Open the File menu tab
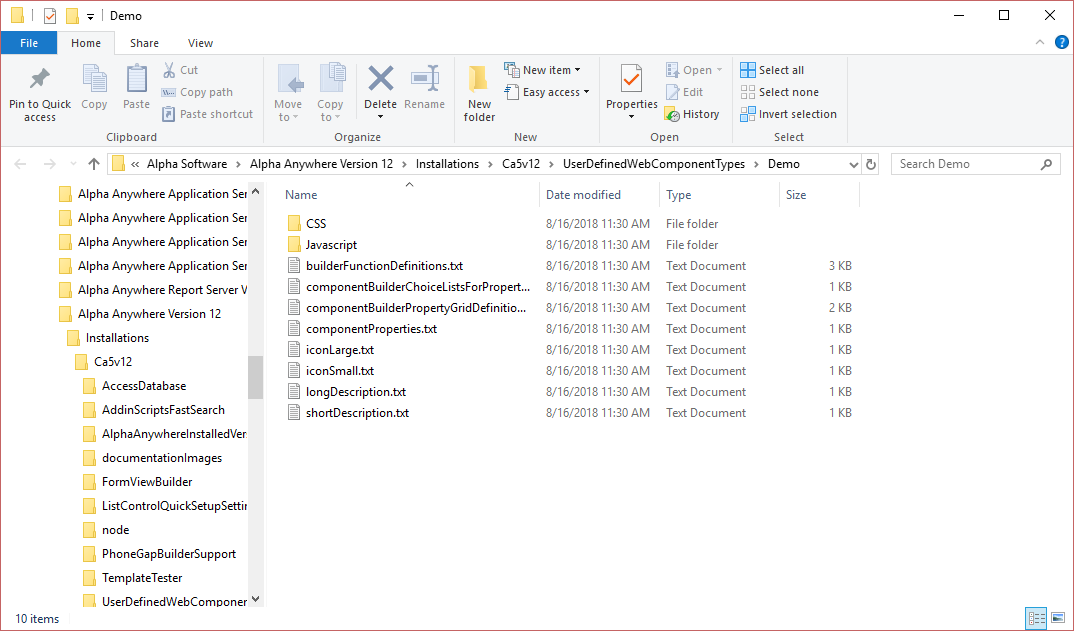 click(29, 42)
